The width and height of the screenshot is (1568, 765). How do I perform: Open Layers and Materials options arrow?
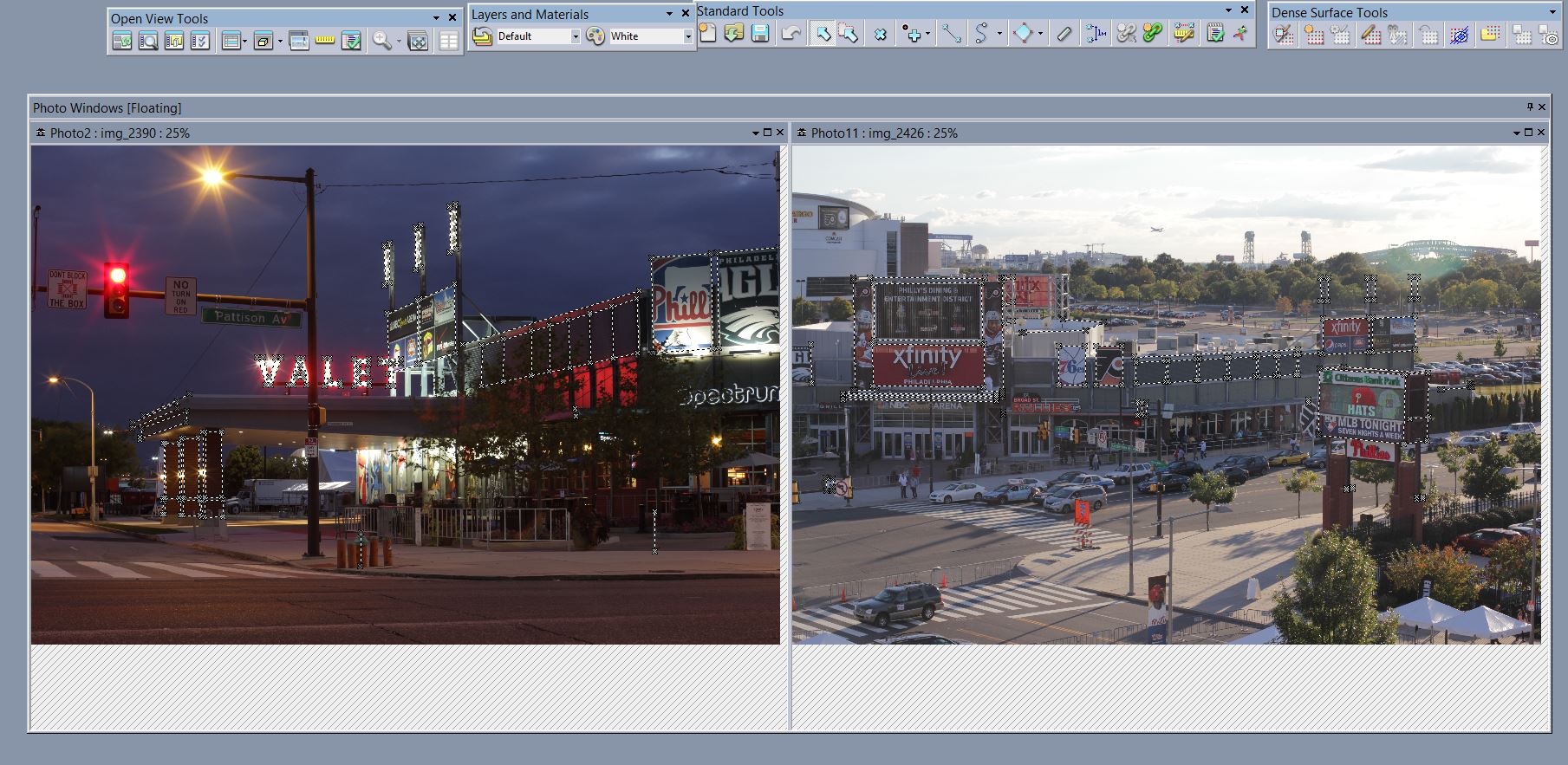coord(669,14)
